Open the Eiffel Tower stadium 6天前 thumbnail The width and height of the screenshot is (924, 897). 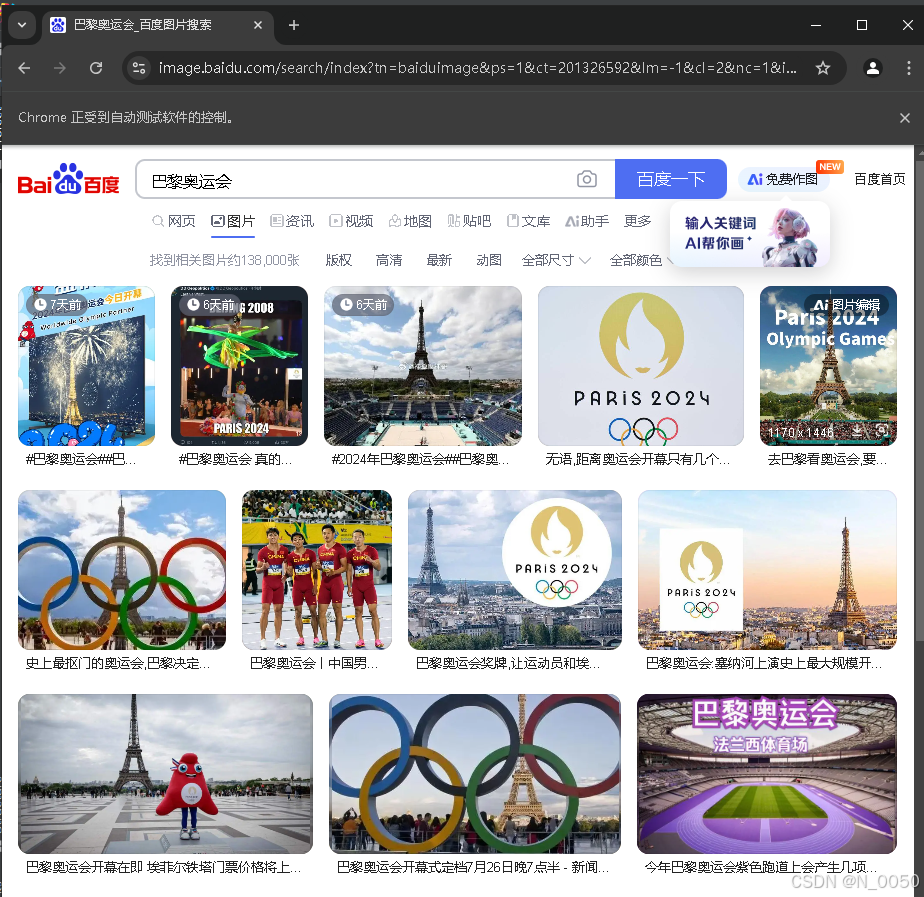423,366
